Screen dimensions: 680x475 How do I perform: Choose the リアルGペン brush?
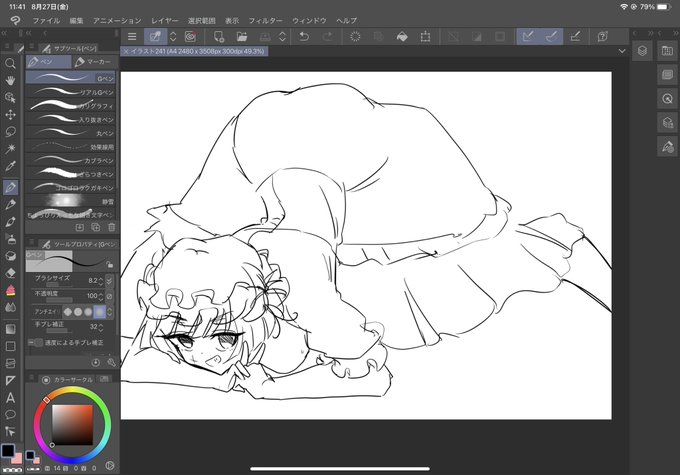pyautogui.click(x=71, y=92)
